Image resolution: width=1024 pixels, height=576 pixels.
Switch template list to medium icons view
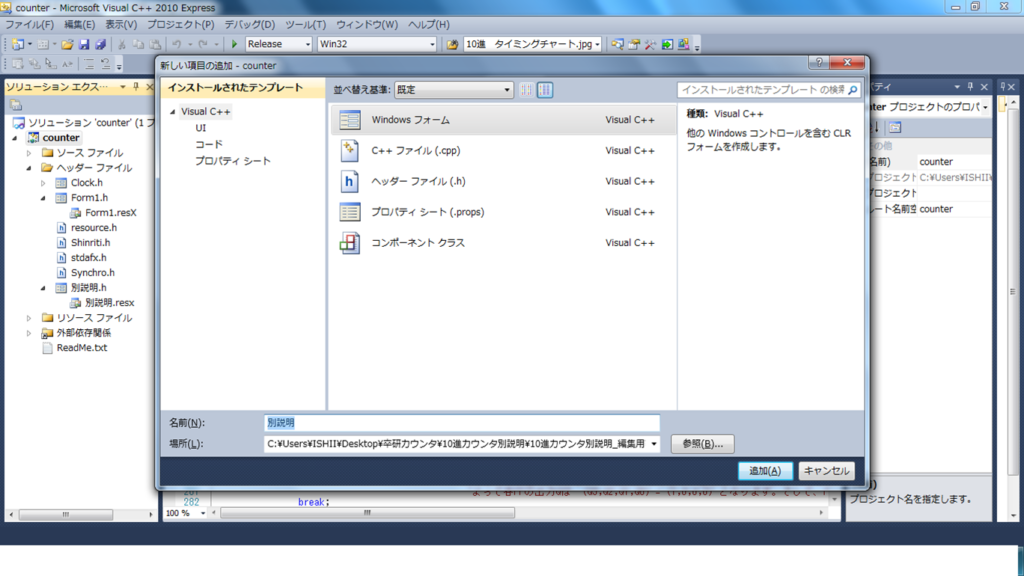(545, 90)
